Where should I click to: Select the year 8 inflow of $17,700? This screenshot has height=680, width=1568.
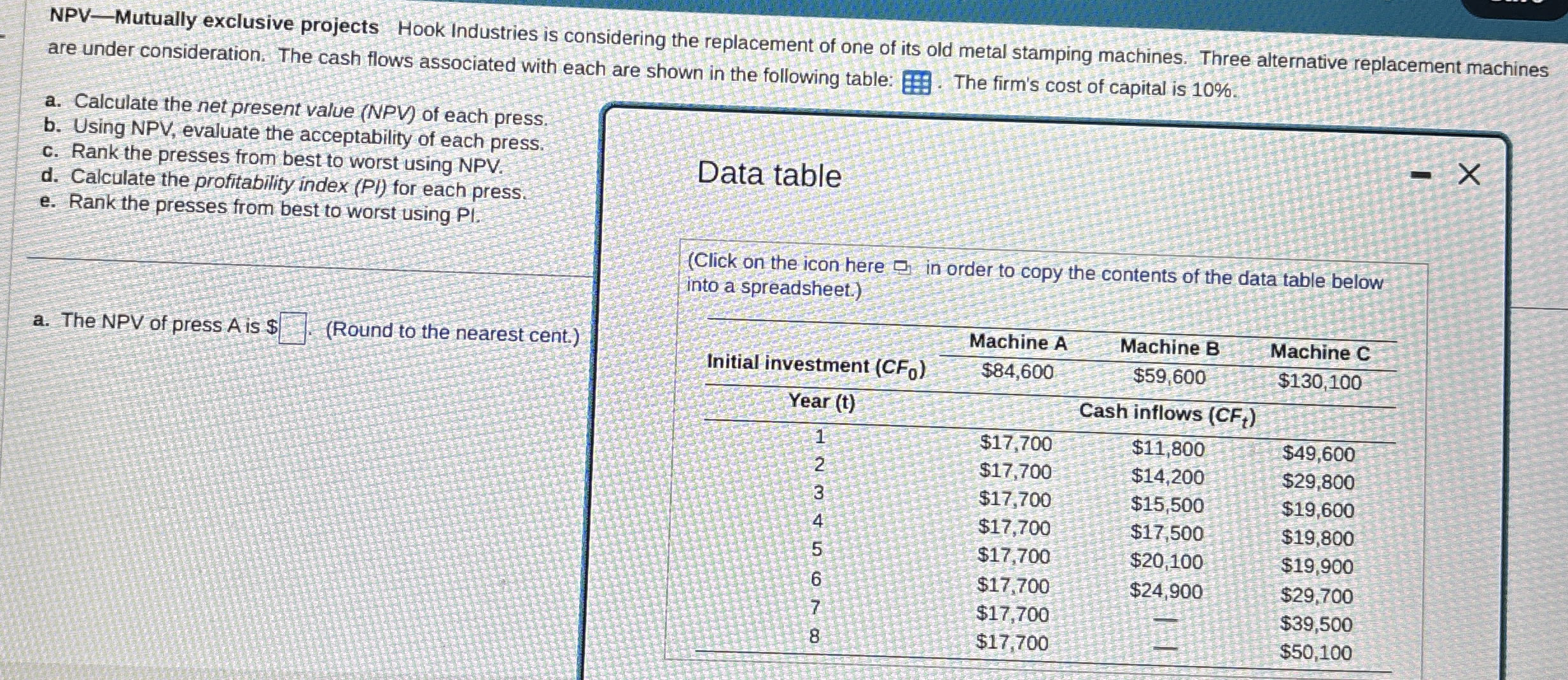(1011, 644)
